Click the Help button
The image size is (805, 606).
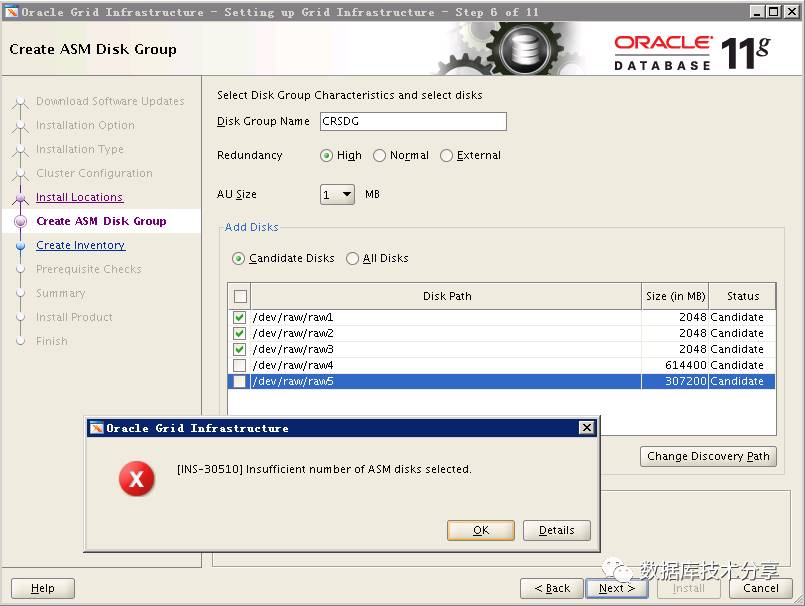[43, 588]
